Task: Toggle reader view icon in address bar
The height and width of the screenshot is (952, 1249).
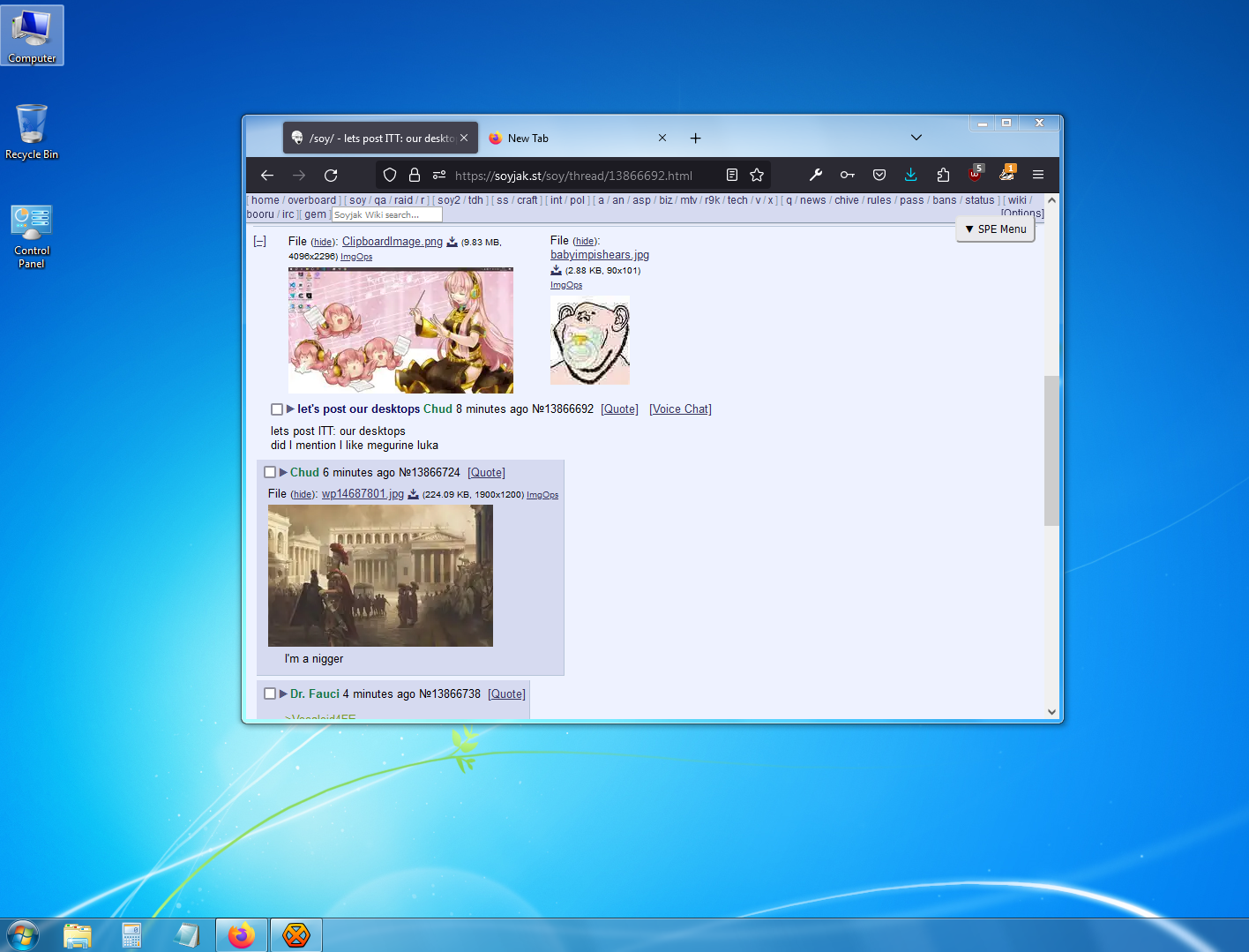Action: [x=732, y=176]
